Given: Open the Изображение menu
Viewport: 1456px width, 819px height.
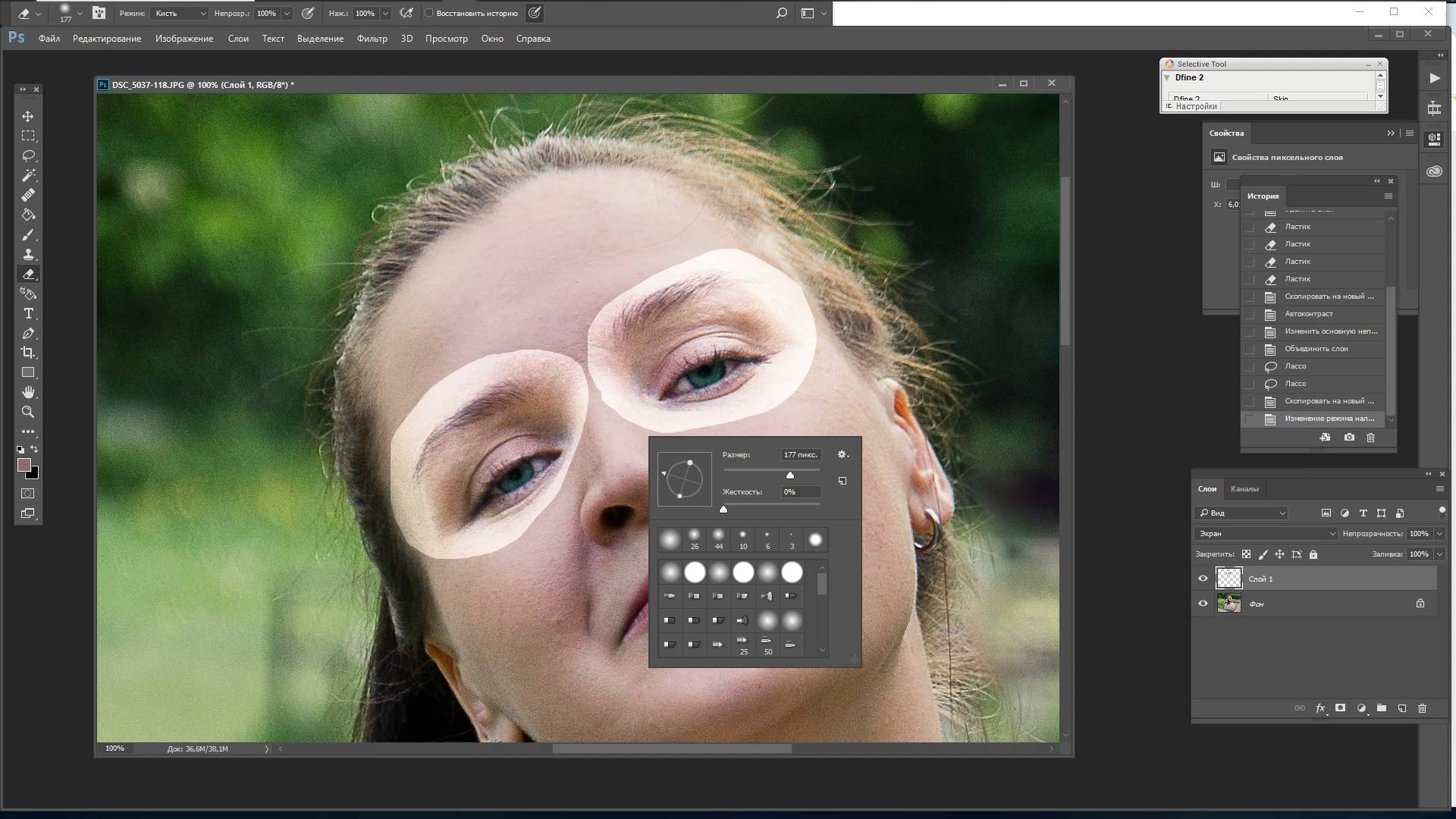Looking at the screenshot, I should pyautogui.click(x=183, y=38).
